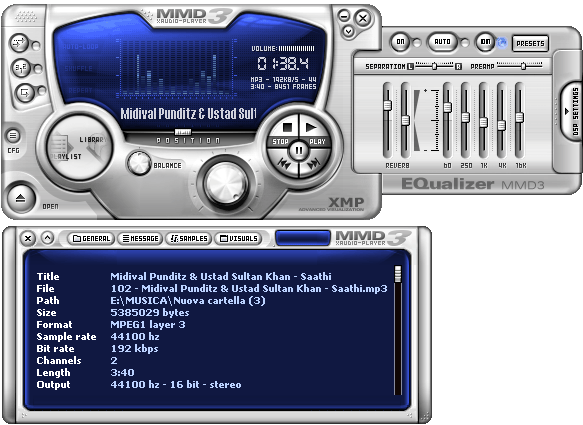Skip to the previous track
This screenshot has height=425, width=583.
click(x=284, y=164)
